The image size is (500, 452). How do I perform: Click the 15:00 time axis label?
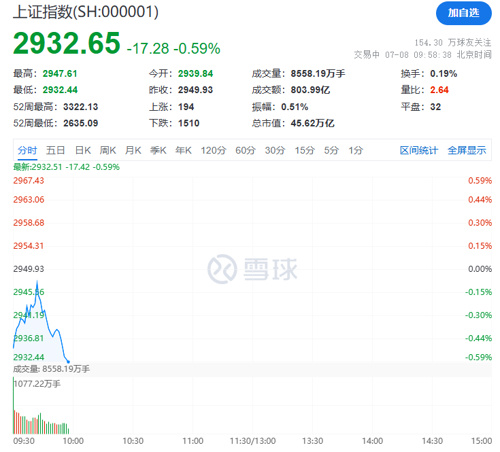[x=481, y=441]
